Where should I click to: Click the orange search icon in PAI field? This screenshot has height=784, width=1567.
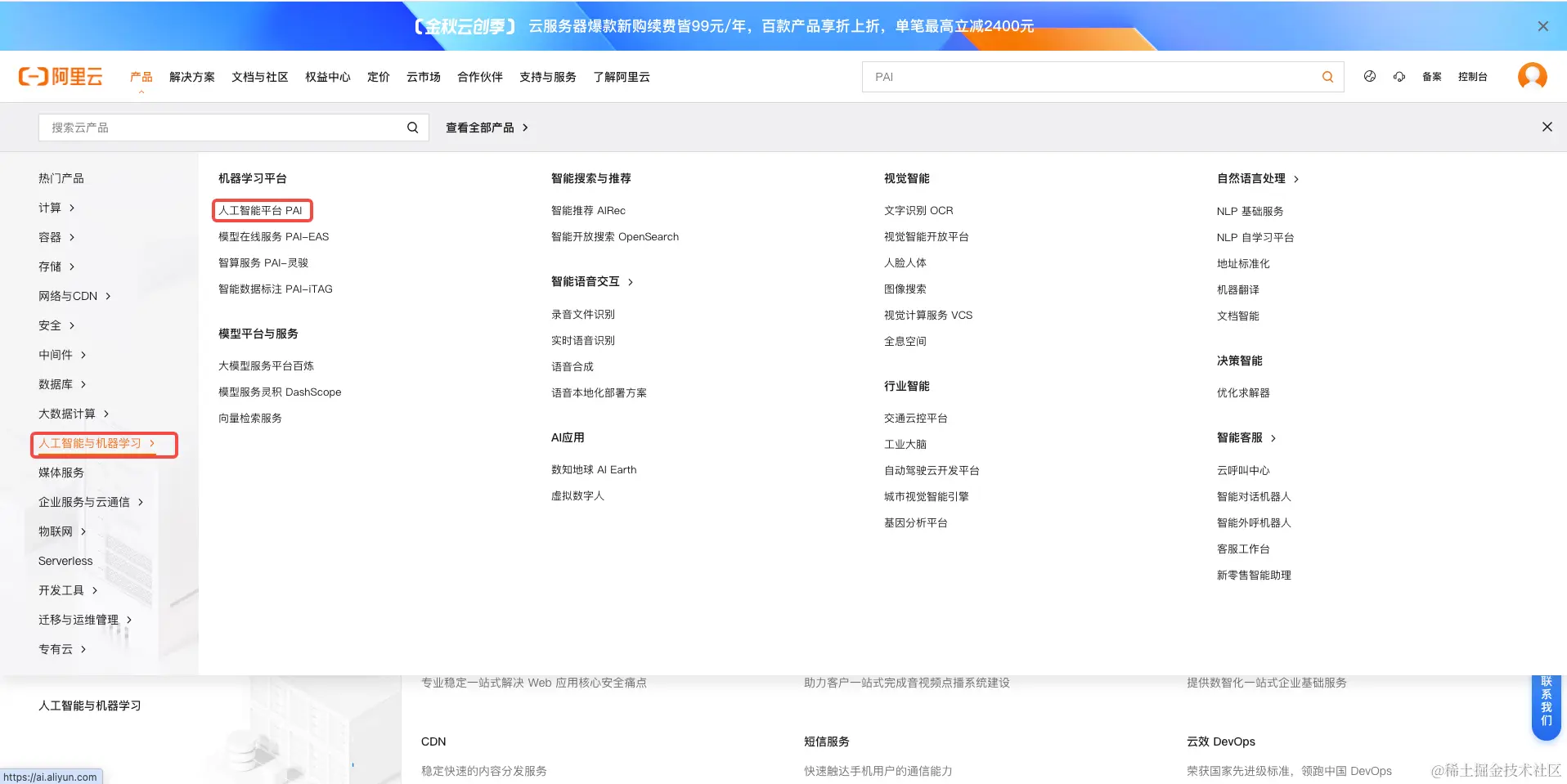[x=1327, y=77]
